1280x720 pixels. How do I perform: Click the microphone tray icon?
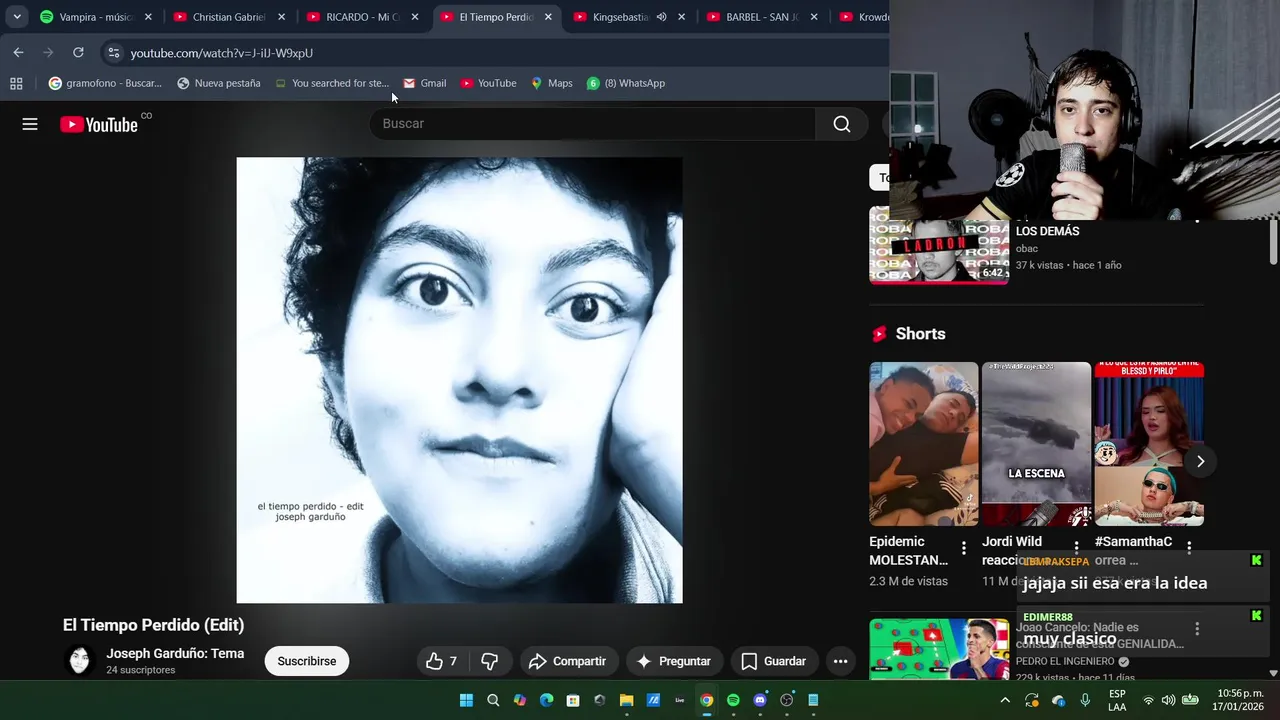click(x=1085, y=700)
